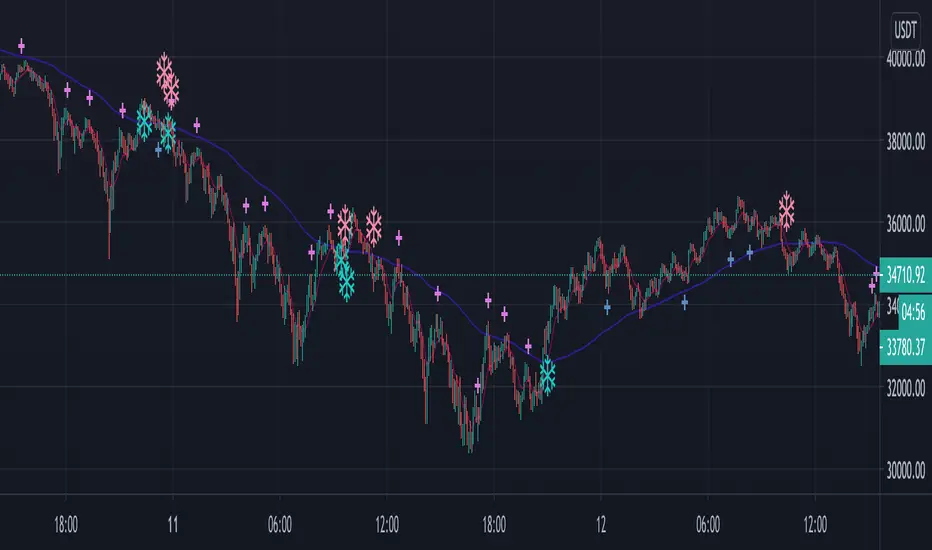
Task: Click the 18:00 label left of date 11
Action: (x=65, y=524)
